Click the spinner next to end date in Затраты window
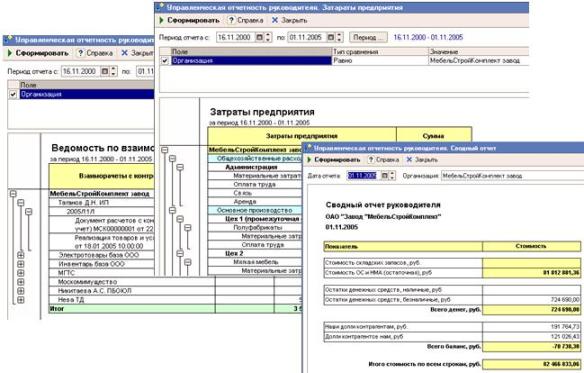584x373 pixels. [x=339, y=37]
